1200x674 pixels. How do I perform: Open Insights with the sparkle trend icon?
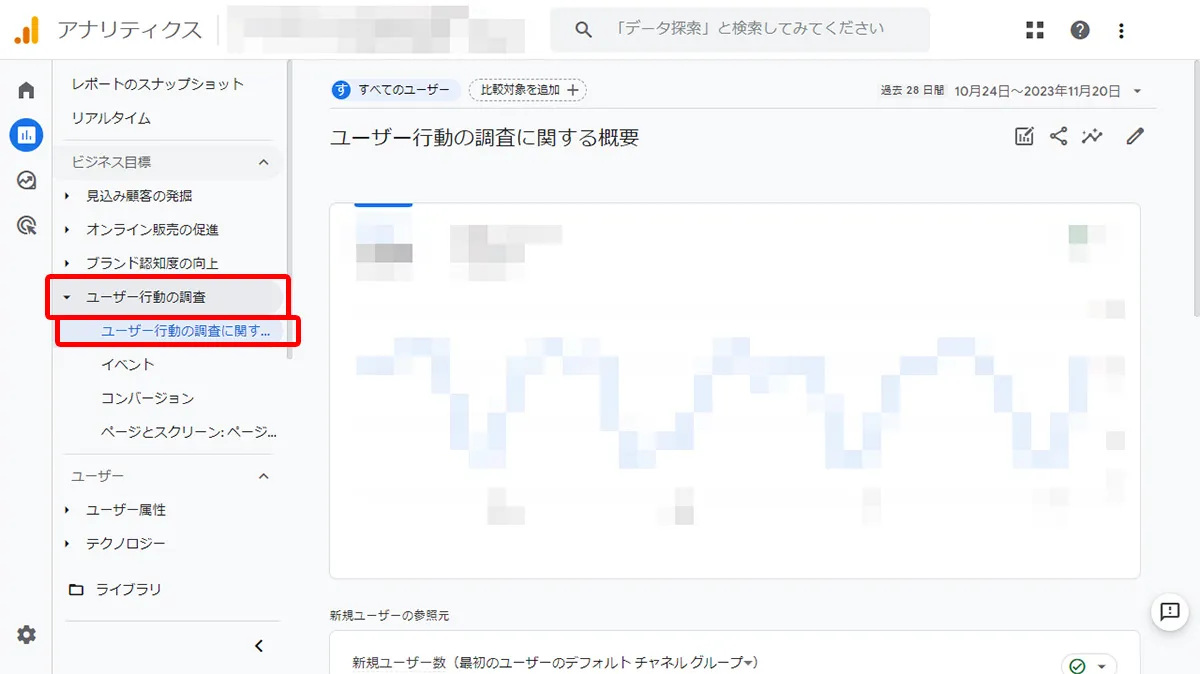point(1092,136)
